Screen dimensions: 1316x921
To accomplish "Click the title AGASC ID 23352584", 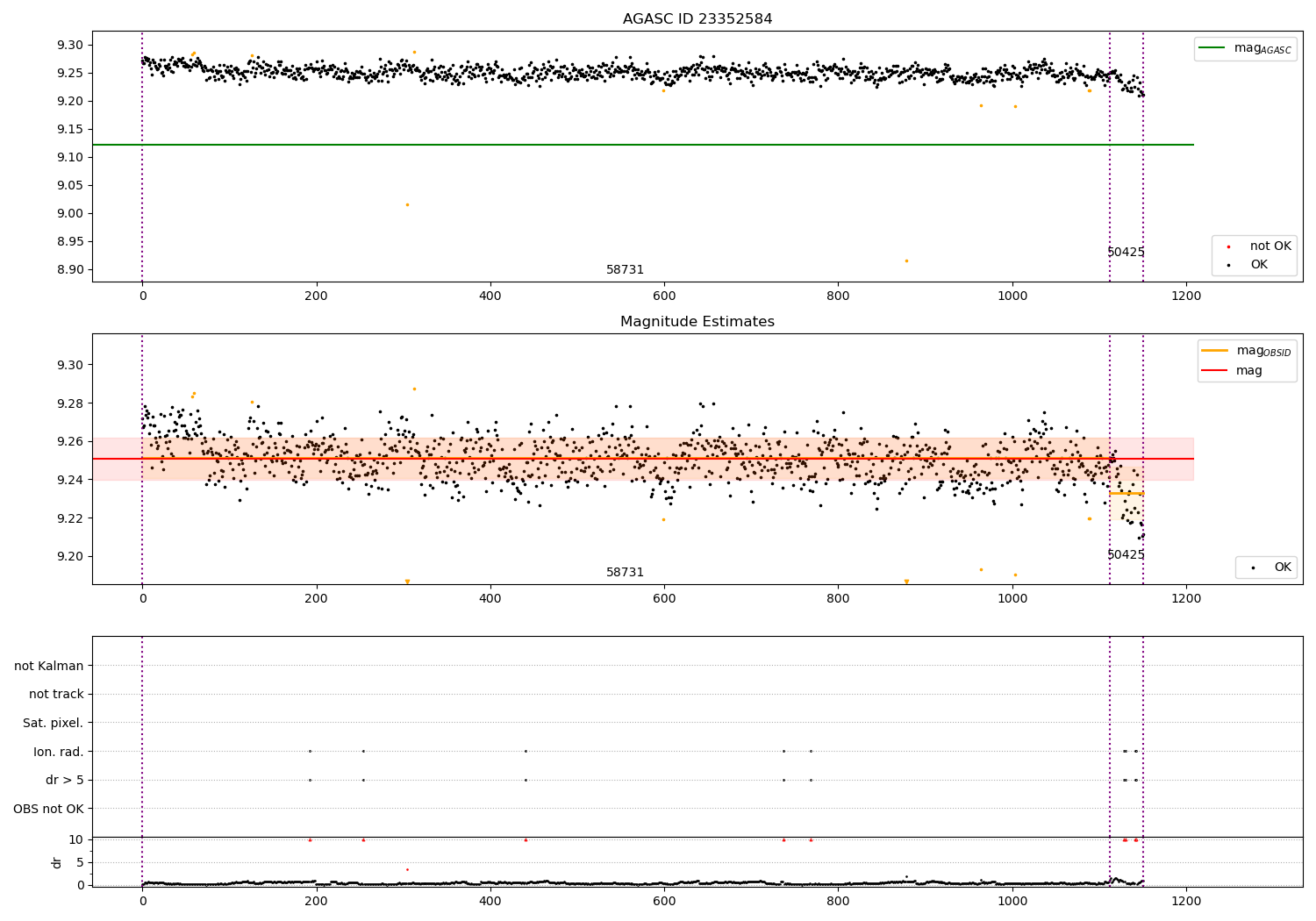I will click(697, 19).
